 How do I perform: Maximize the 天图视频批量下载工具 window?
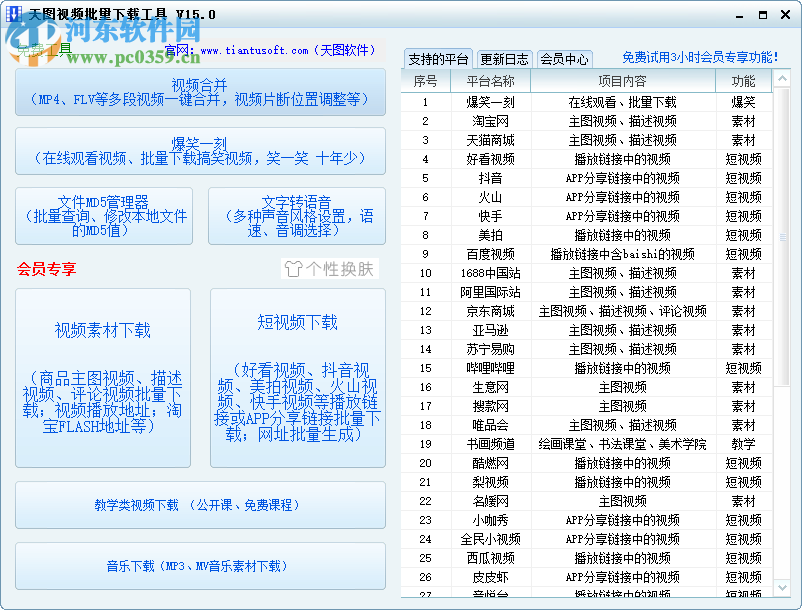pos(763,15)
